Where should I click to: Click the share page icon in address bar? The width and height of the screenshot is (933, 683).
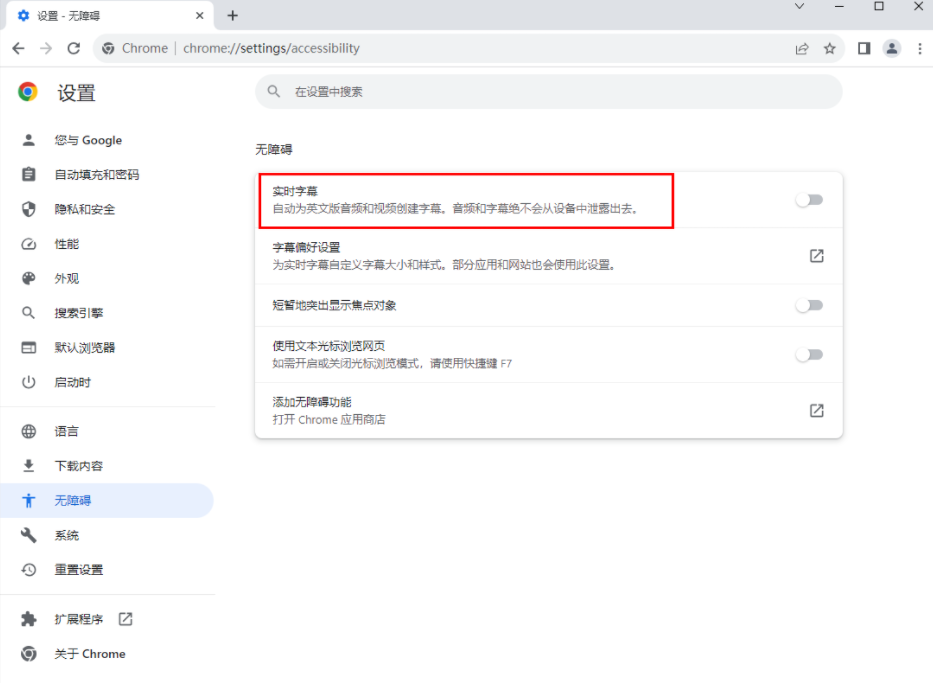(x=802, y=49)
